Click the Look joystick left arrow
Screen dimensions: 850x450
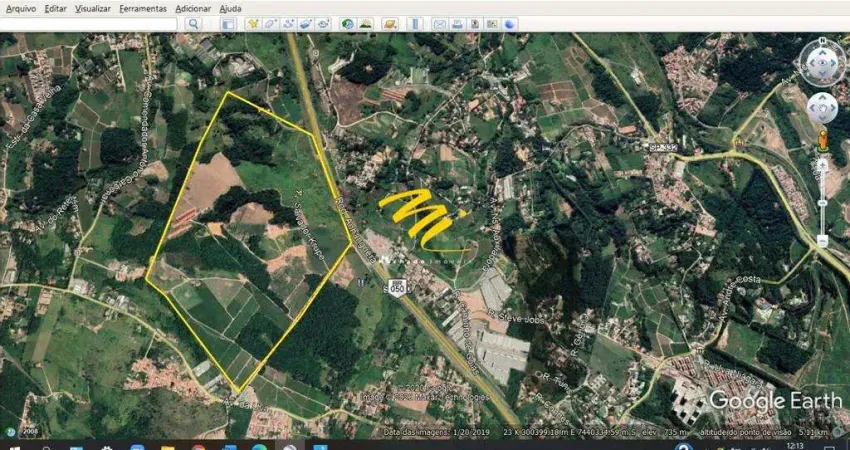tap(812, 64)
